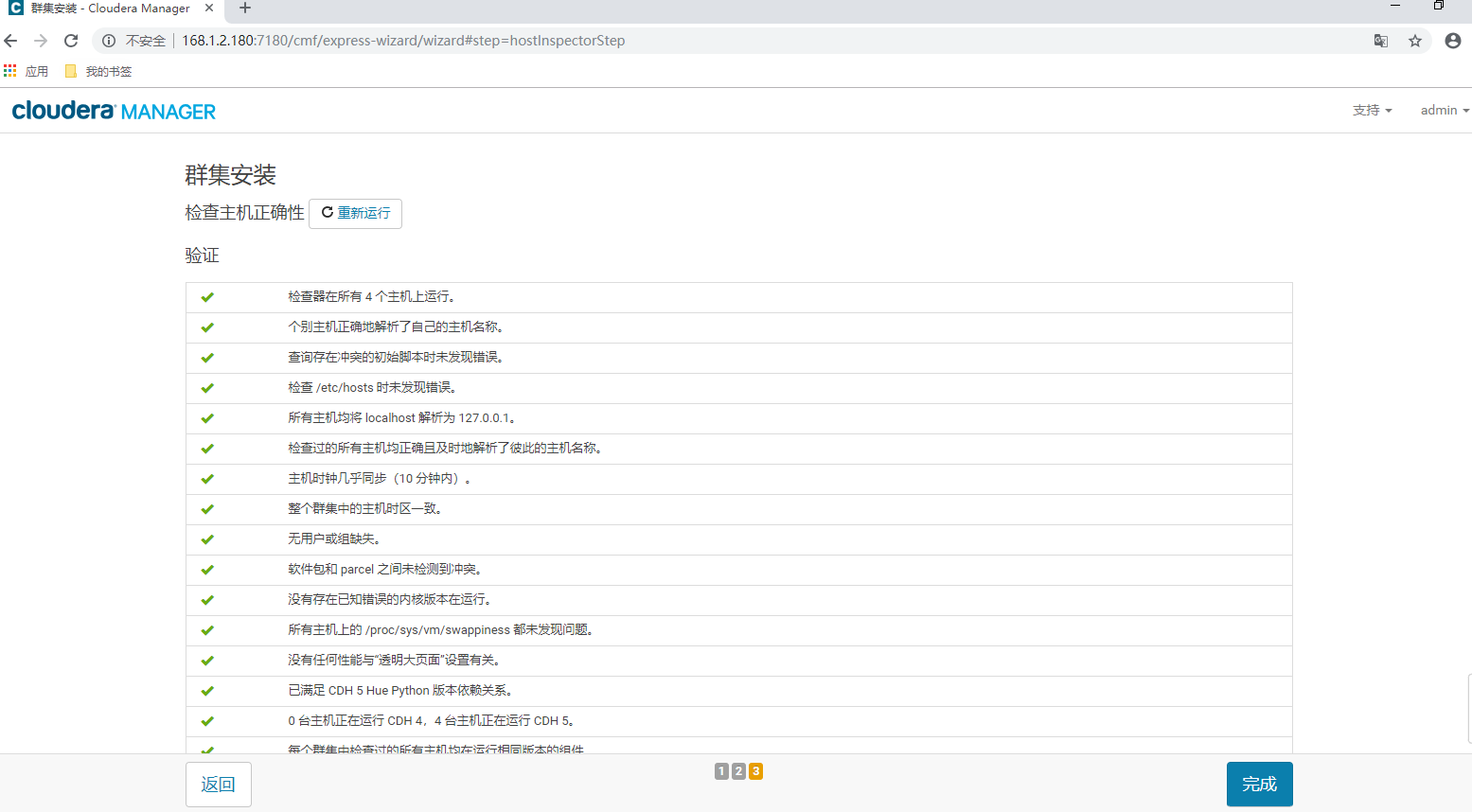Screen dimensions: 1472x812
Task: Click the 完成 finish button
Action: point(1260,785)
